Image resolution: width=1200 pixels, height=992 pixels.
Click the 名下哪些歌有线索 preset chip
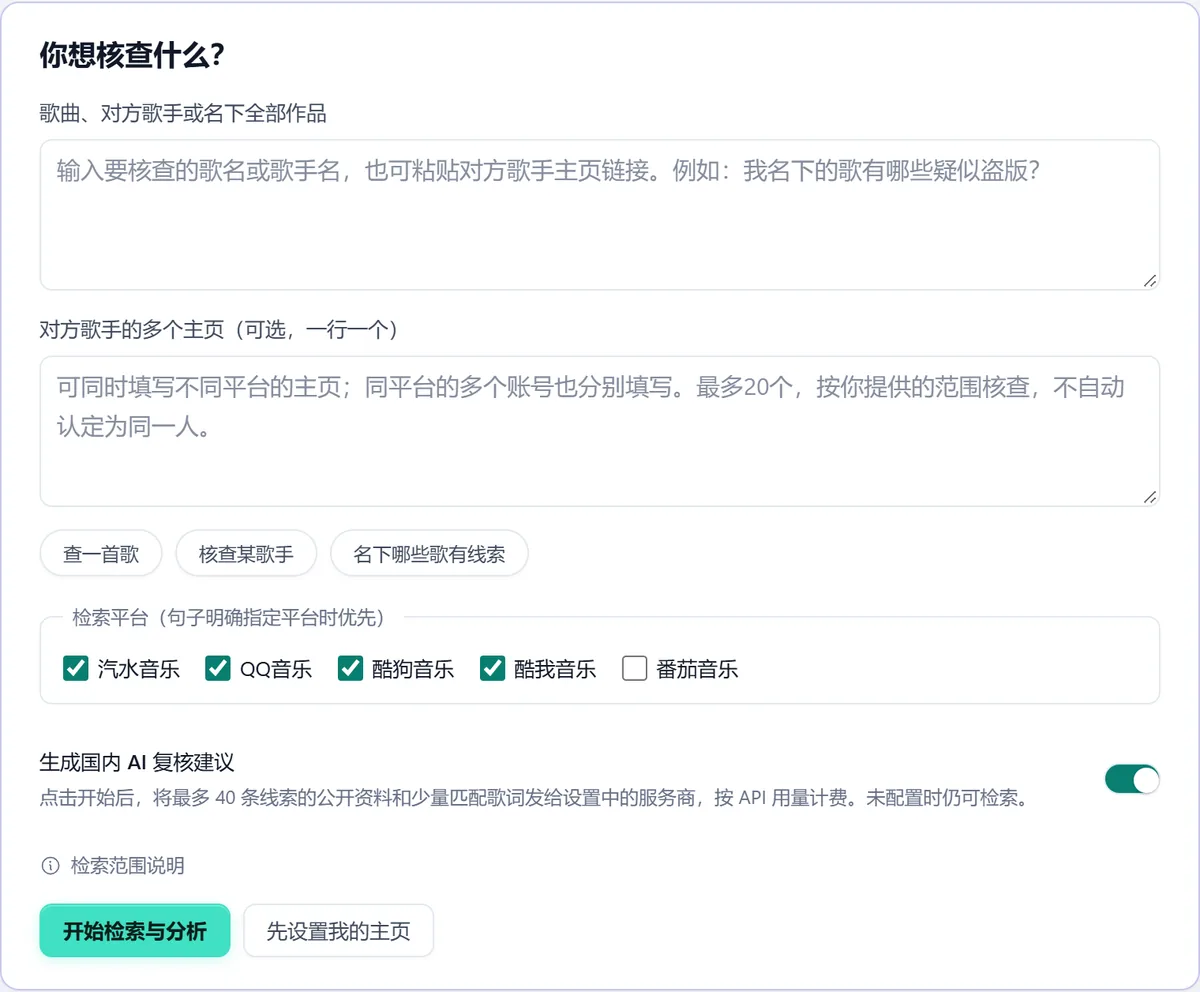click(429, 553)
